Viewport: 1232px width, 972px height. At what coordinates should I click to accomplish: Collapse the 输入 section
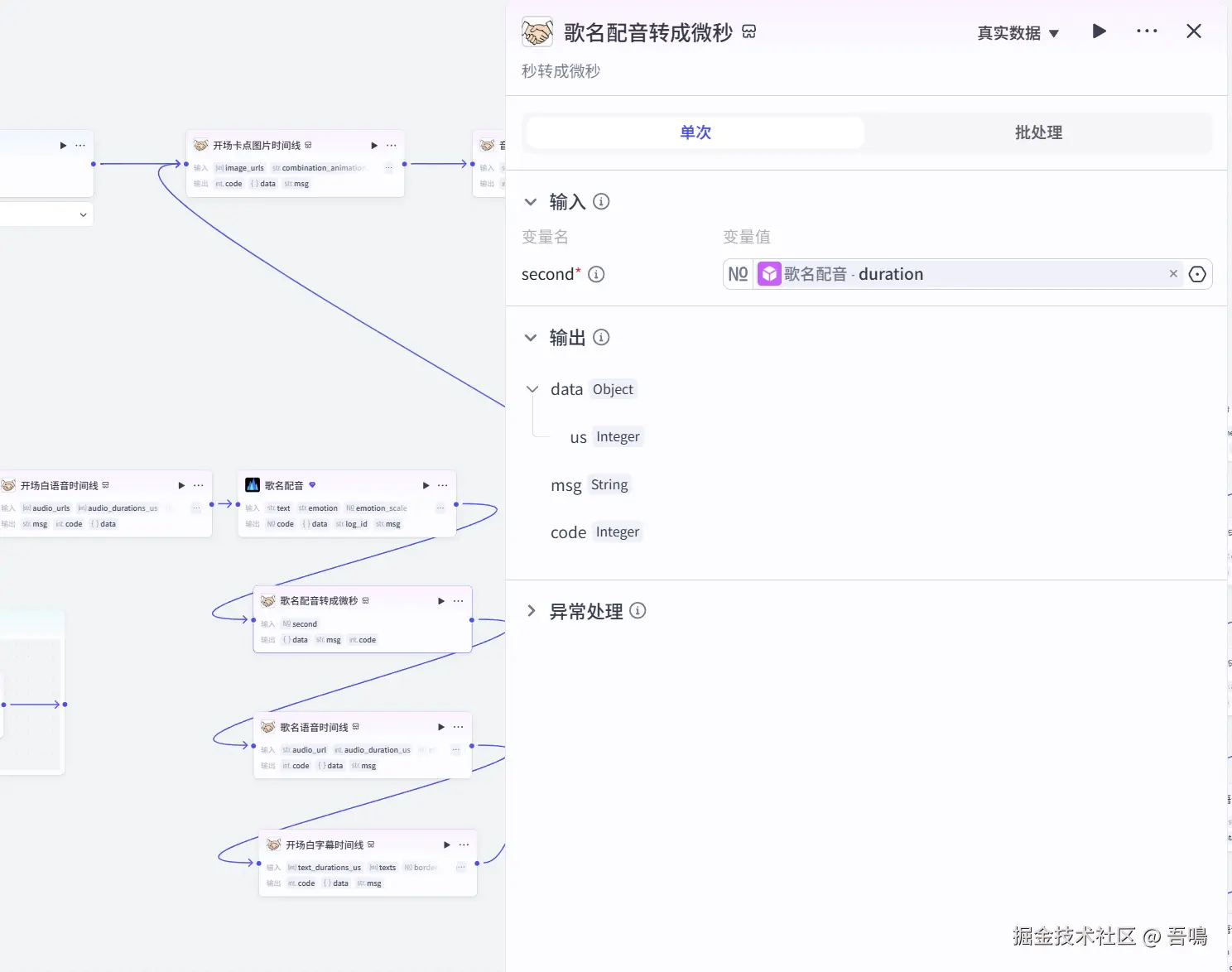(x=531, y=202)
